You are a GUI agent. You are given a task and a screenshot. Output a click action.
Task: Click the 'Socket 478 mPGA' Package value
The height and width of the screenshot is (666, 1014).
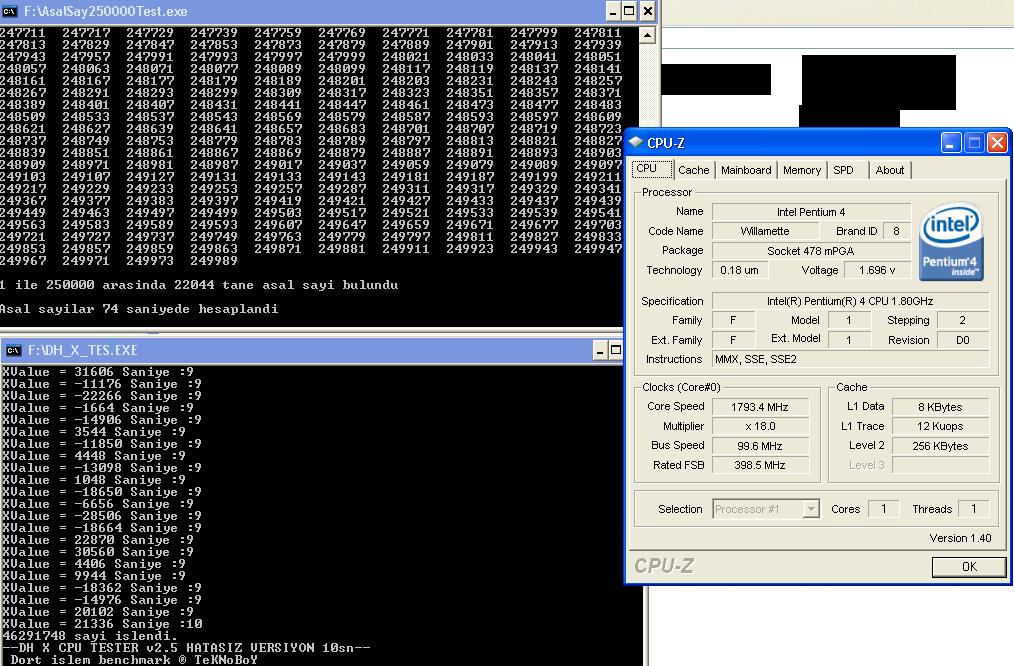pyautogui.click(x=811, y=251)
